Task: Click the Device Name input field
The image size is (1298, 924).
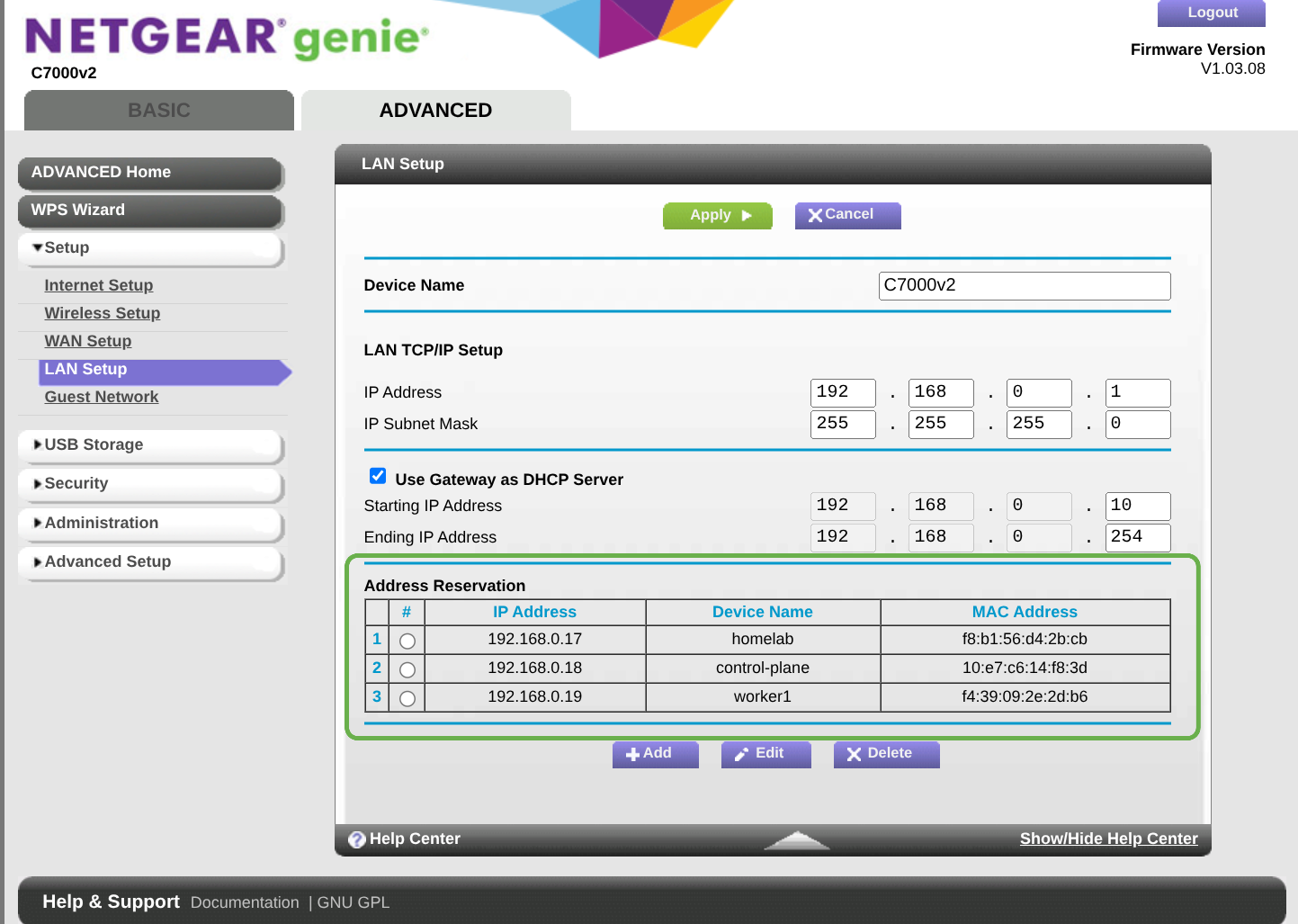Action: click(x=1024, y=285)
